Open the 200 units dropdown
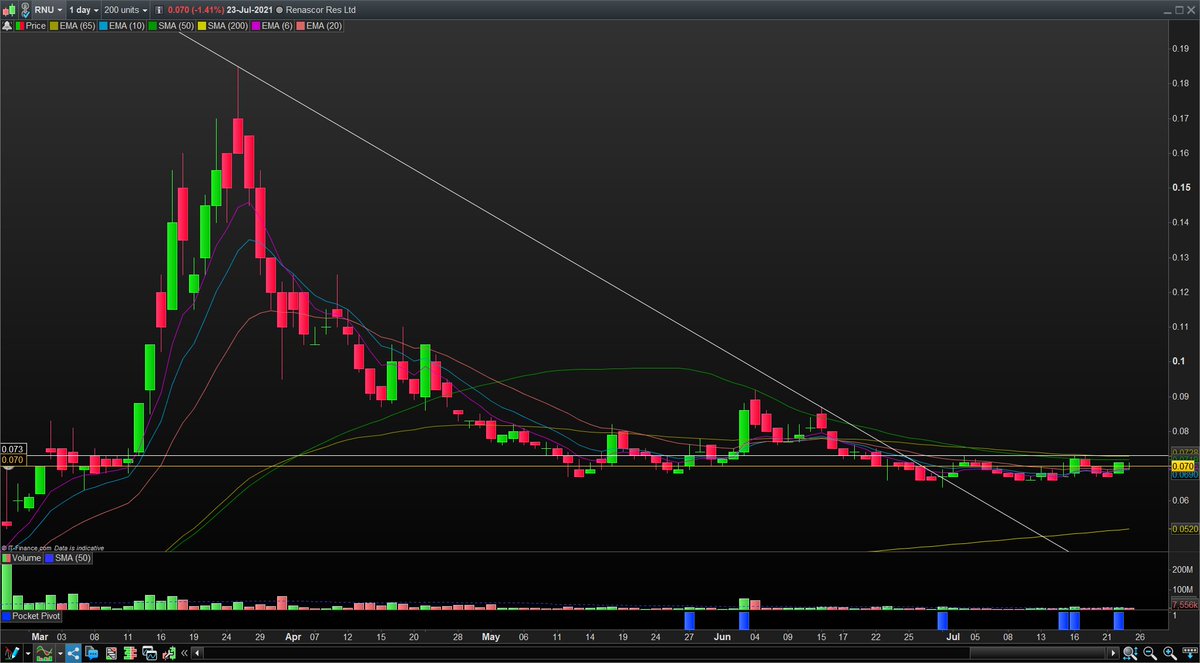This screenshot has width=1200, height=663. [125, 10]
